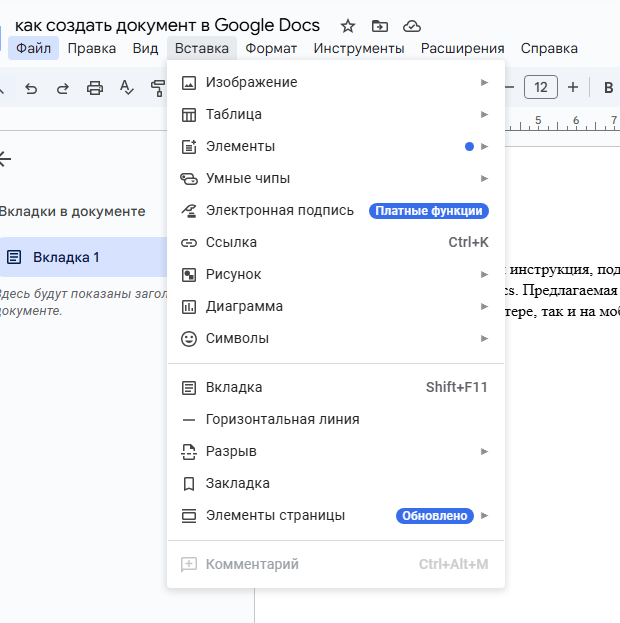Screen dimensions: 620x623
Task: Expand the Умные чипы submenu arrow
Action: pos(484,178)
